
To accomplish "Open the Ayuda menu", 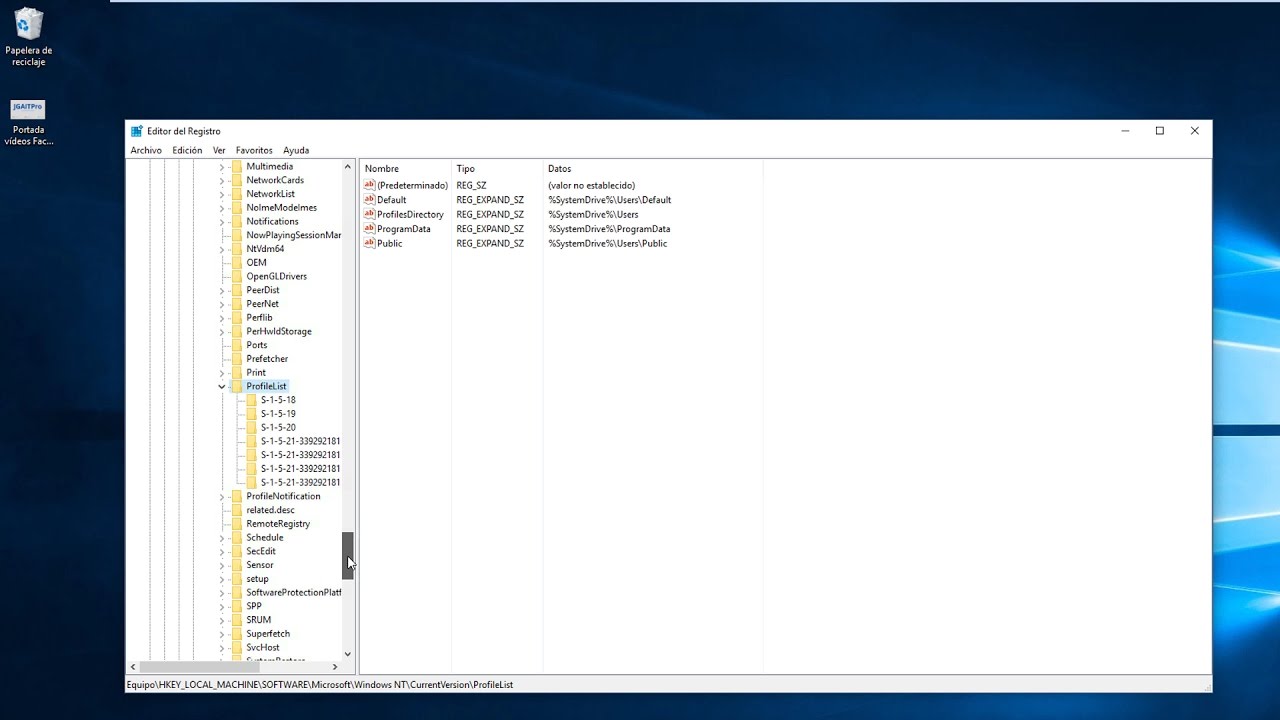I will click(x=296, y=150).
